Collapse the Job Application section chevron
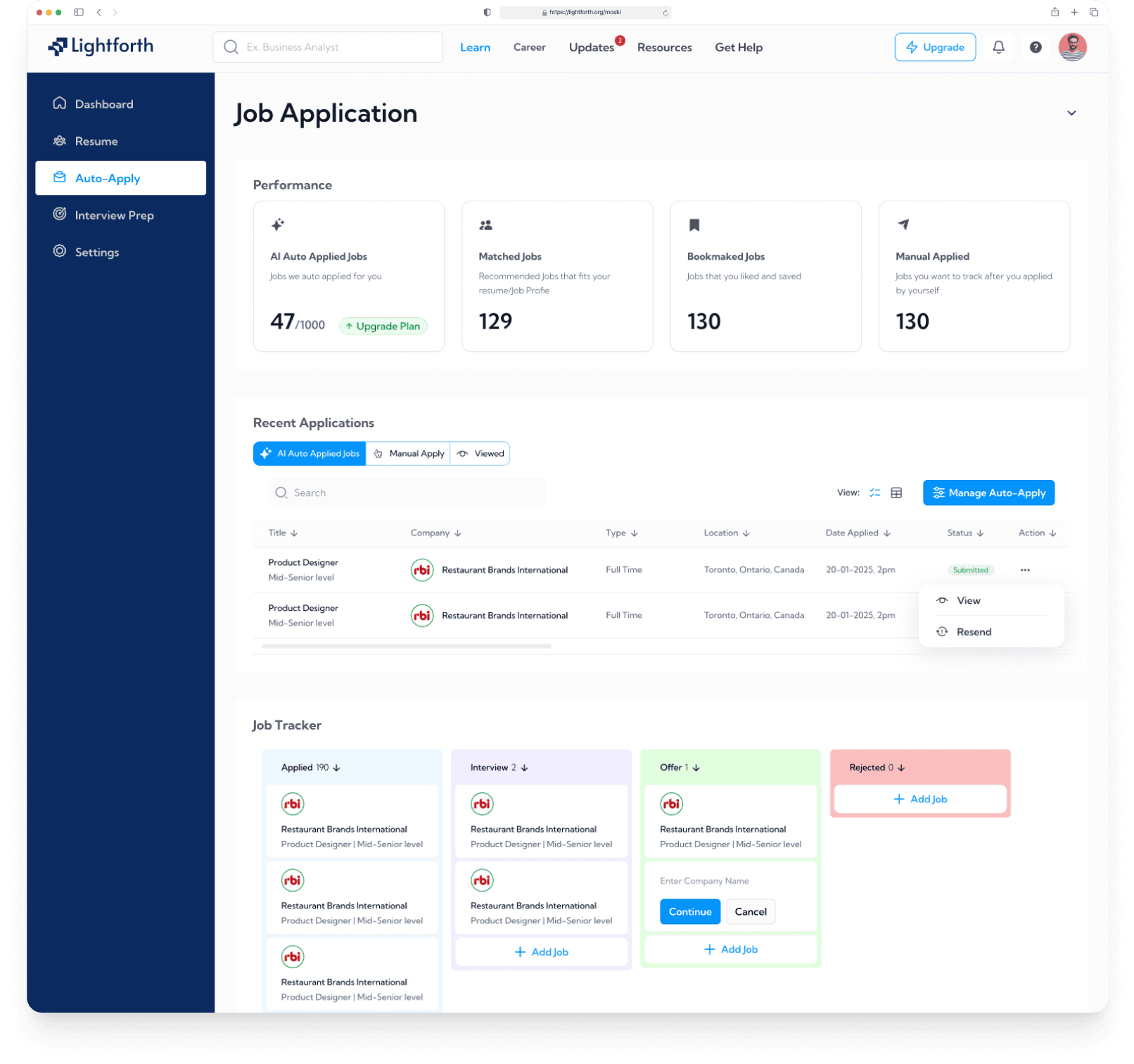The image size is (1134, 1064). [1071, 113]
